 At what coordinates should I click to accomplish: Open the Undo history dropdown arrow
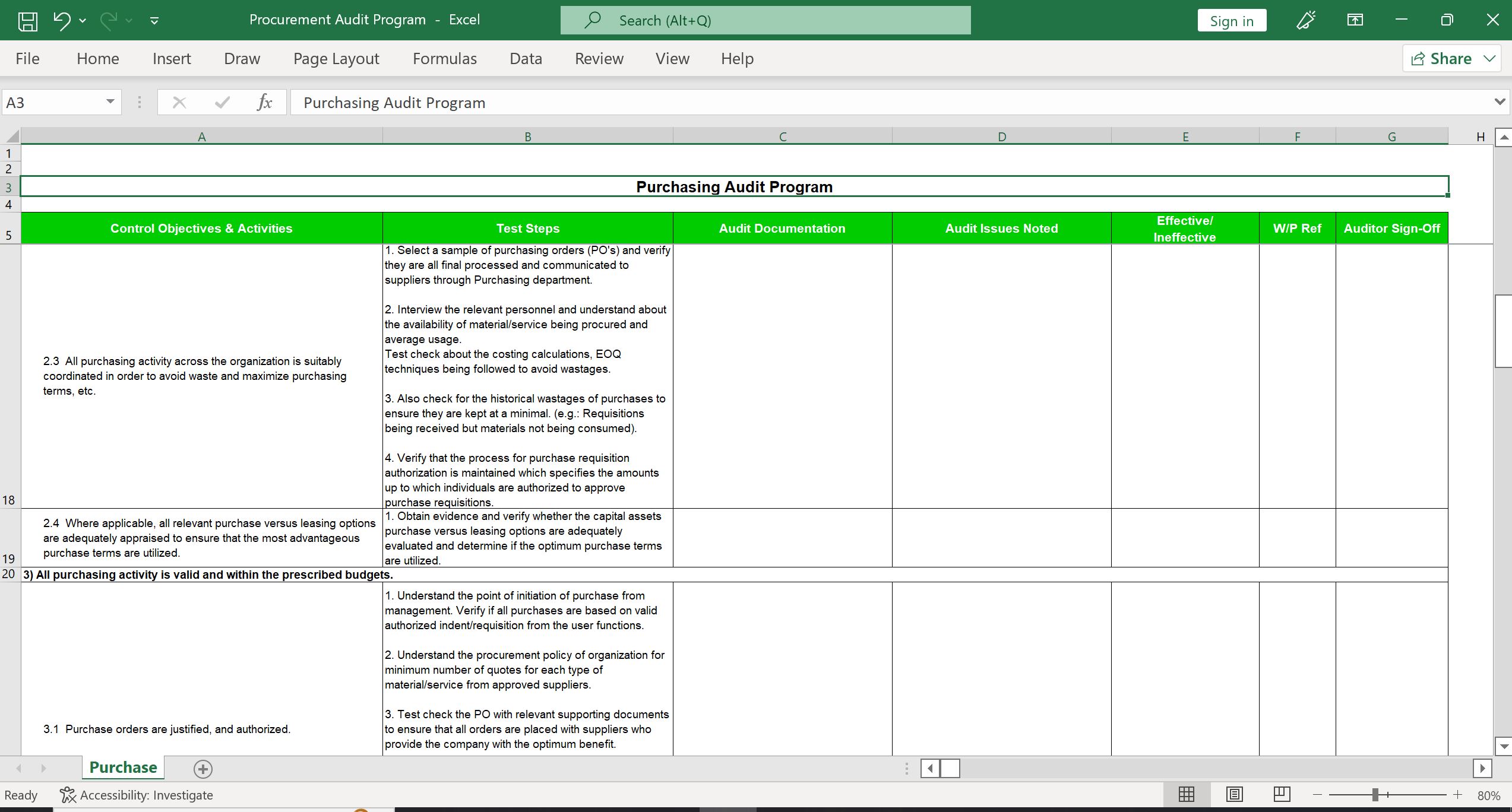pos(83,21)
